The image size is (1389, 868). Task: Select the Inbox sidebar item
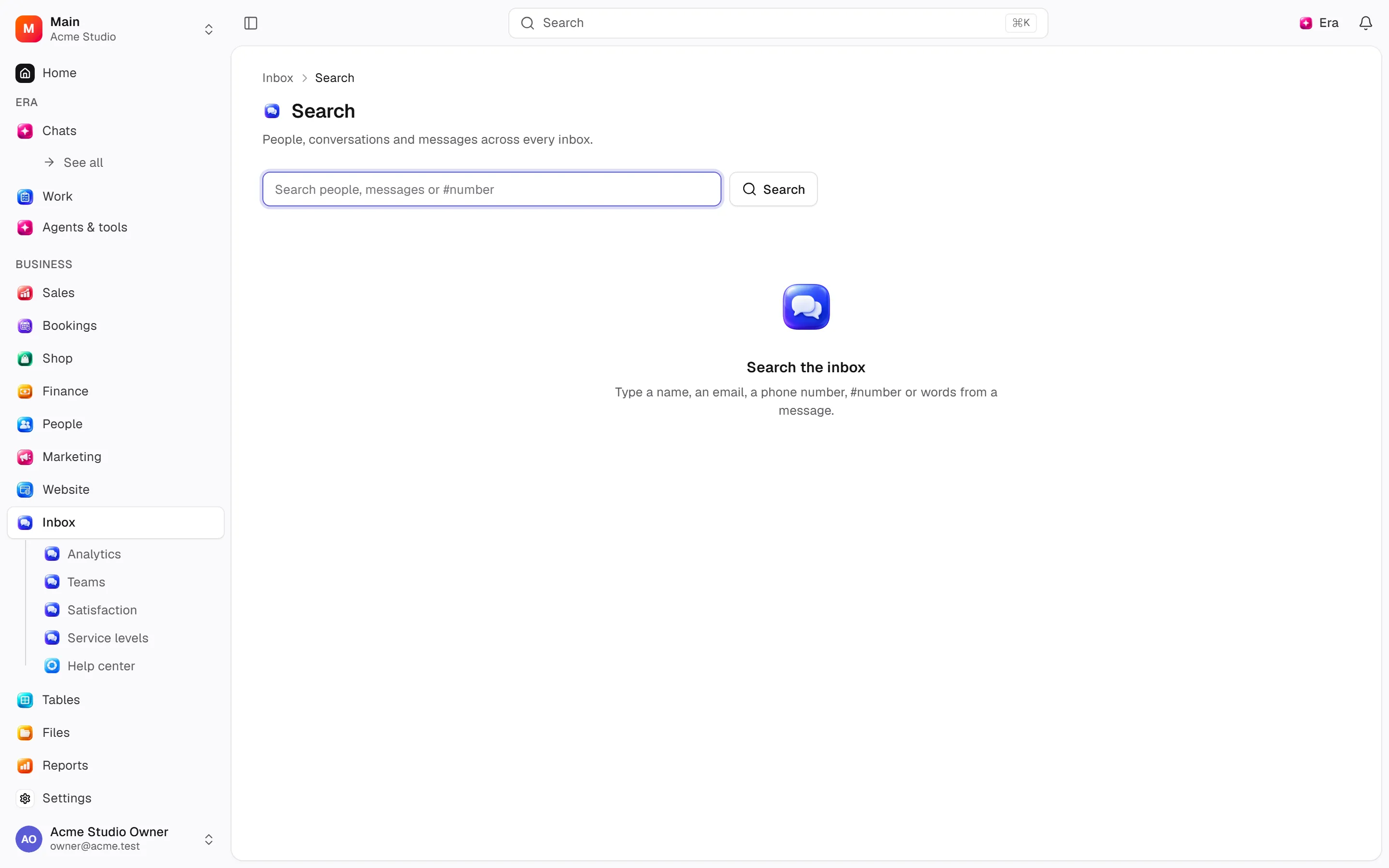pyautogui.click(x=115, y=522)
